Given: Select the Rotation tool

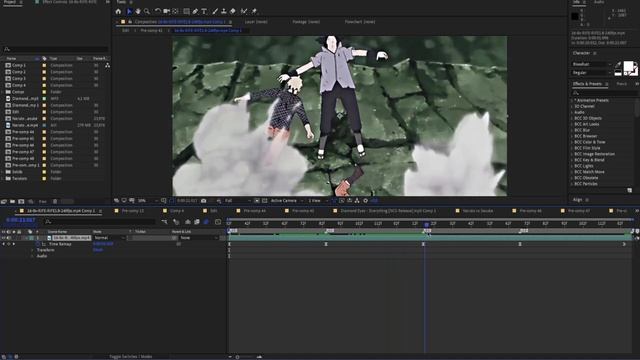Looking at the screenshot, I should (157, 11).
